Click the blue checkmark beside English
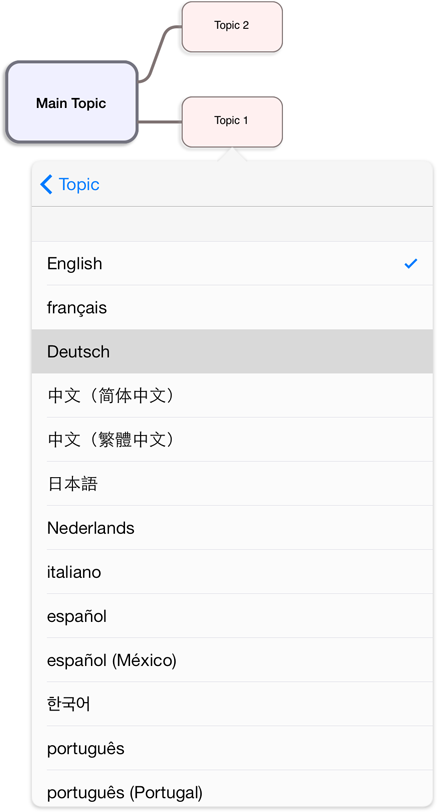 coord(411,264)
